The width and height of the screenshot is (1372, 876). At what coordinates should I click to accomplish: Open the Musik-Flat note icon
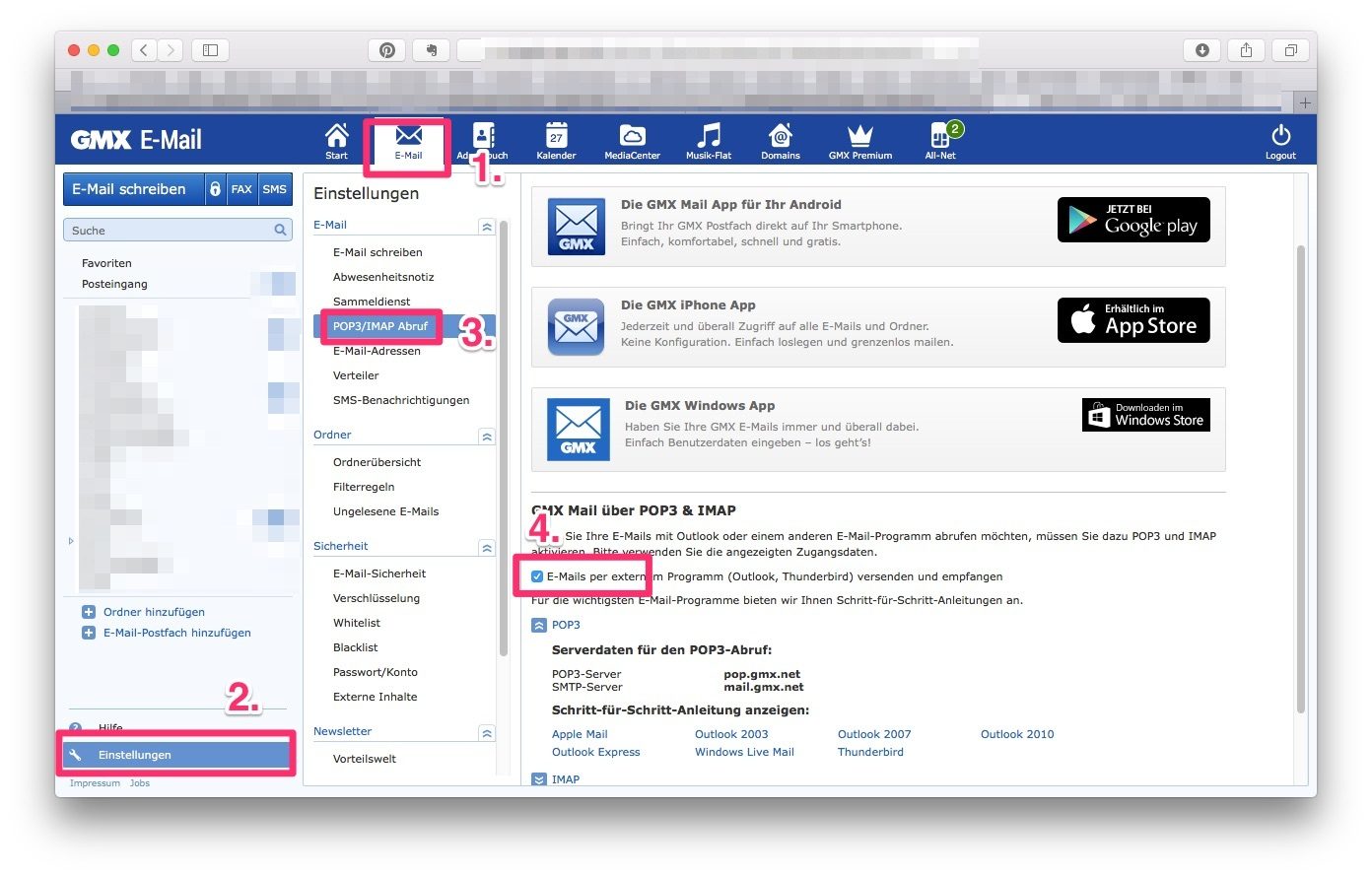pyautogui.click(x=709, y=140)
